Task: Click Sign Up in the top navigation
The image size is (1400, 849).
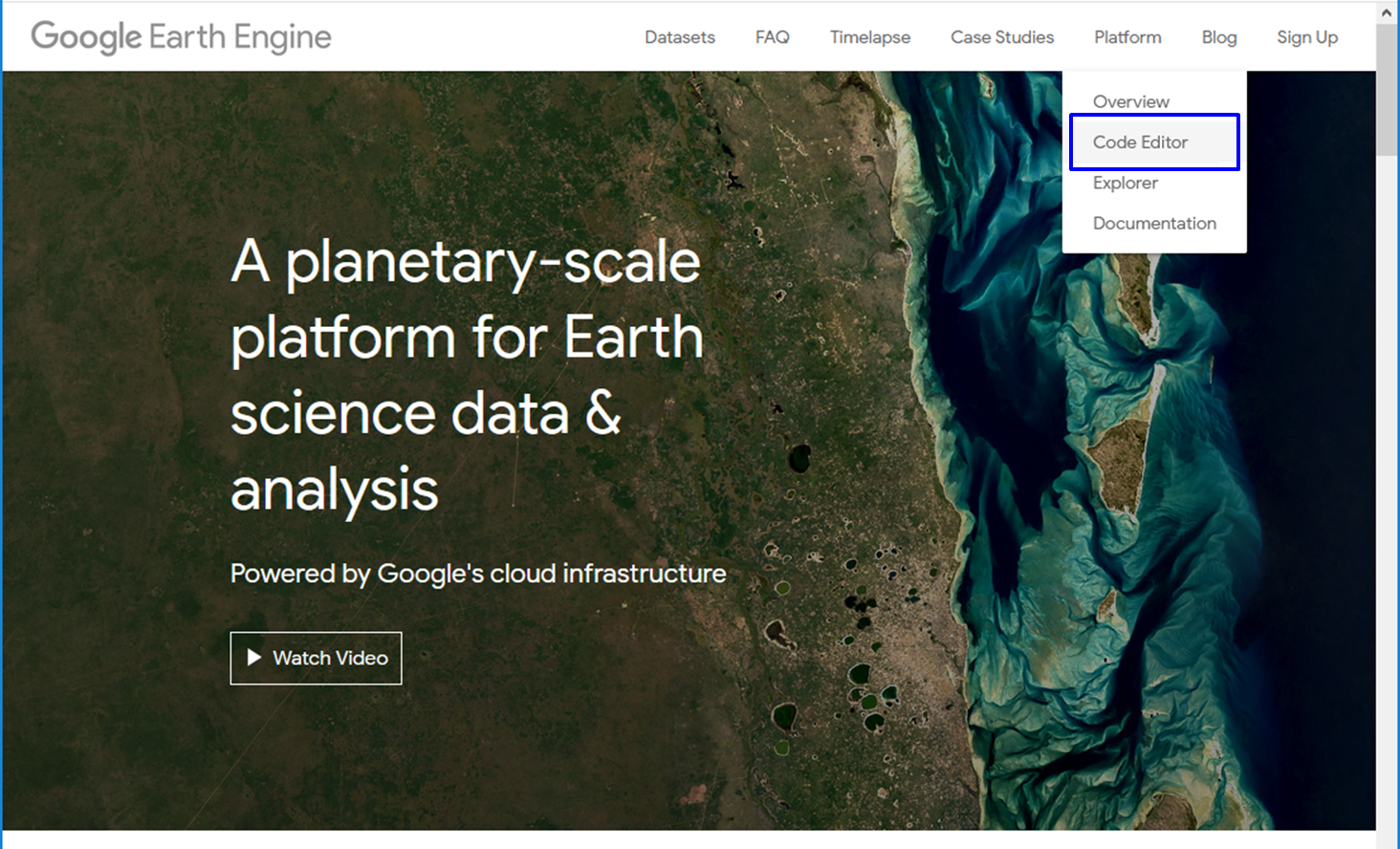Action: coord(1306,37)
